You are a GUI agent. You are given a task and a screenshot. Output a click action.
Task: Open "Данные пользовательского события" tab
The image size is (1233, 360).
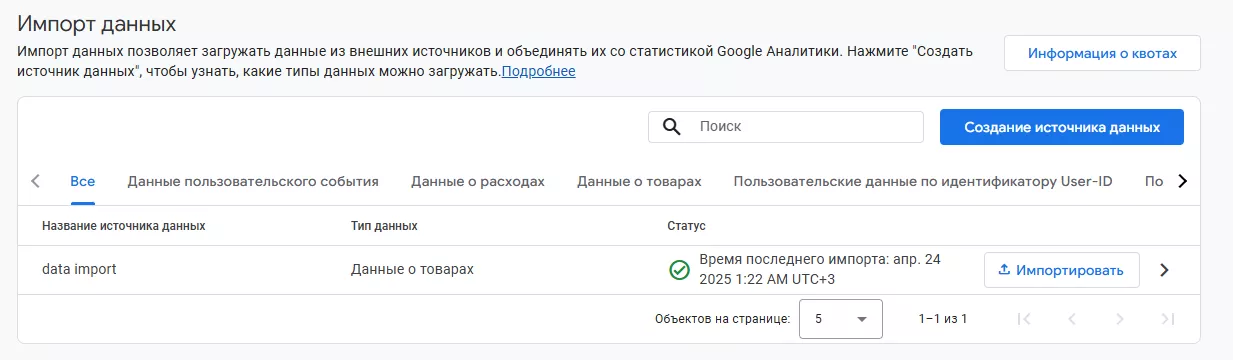253,181
